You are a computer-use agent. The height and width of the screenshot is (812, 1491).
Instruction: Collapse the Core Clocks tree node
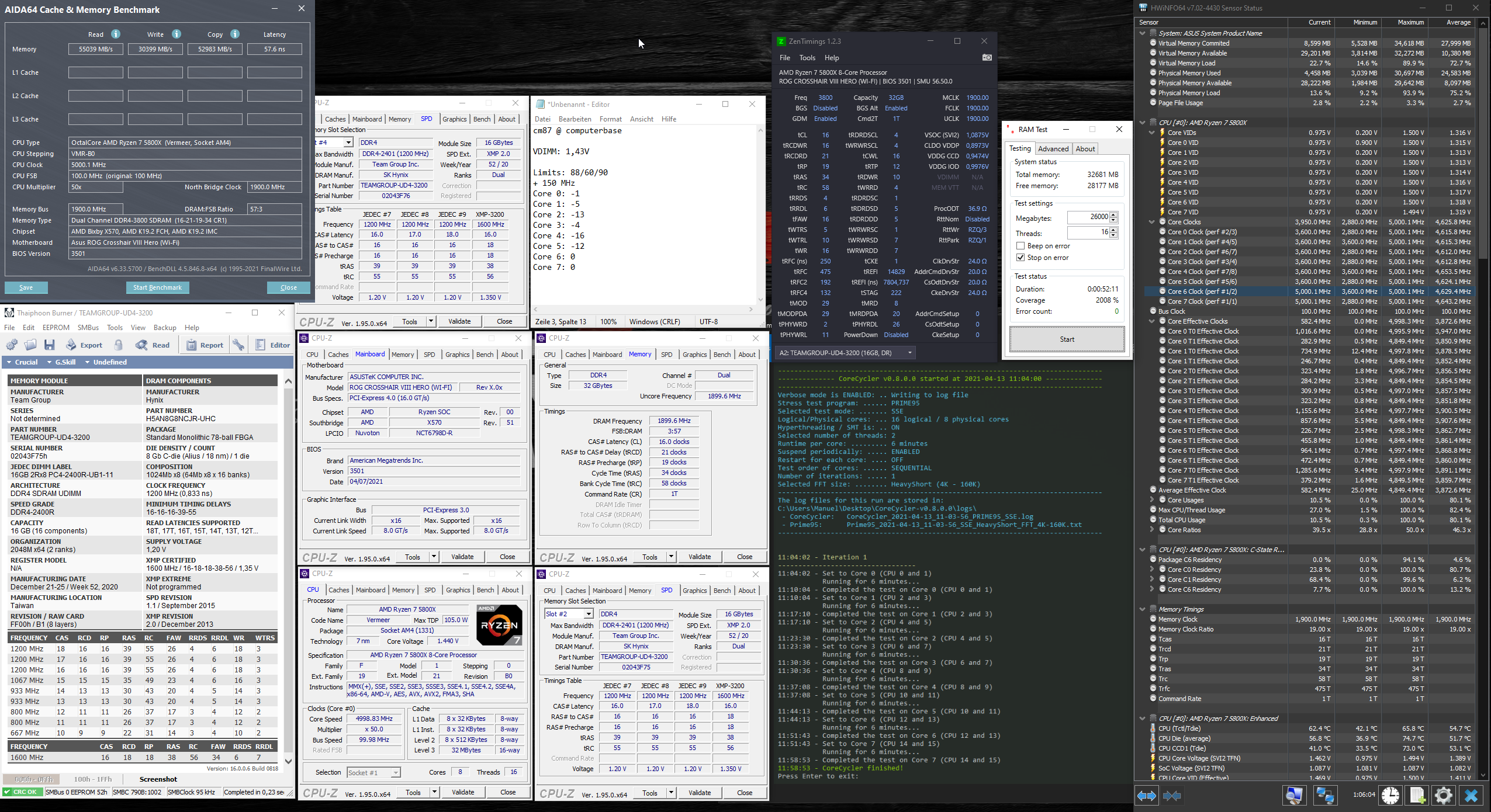point(1152,222)
